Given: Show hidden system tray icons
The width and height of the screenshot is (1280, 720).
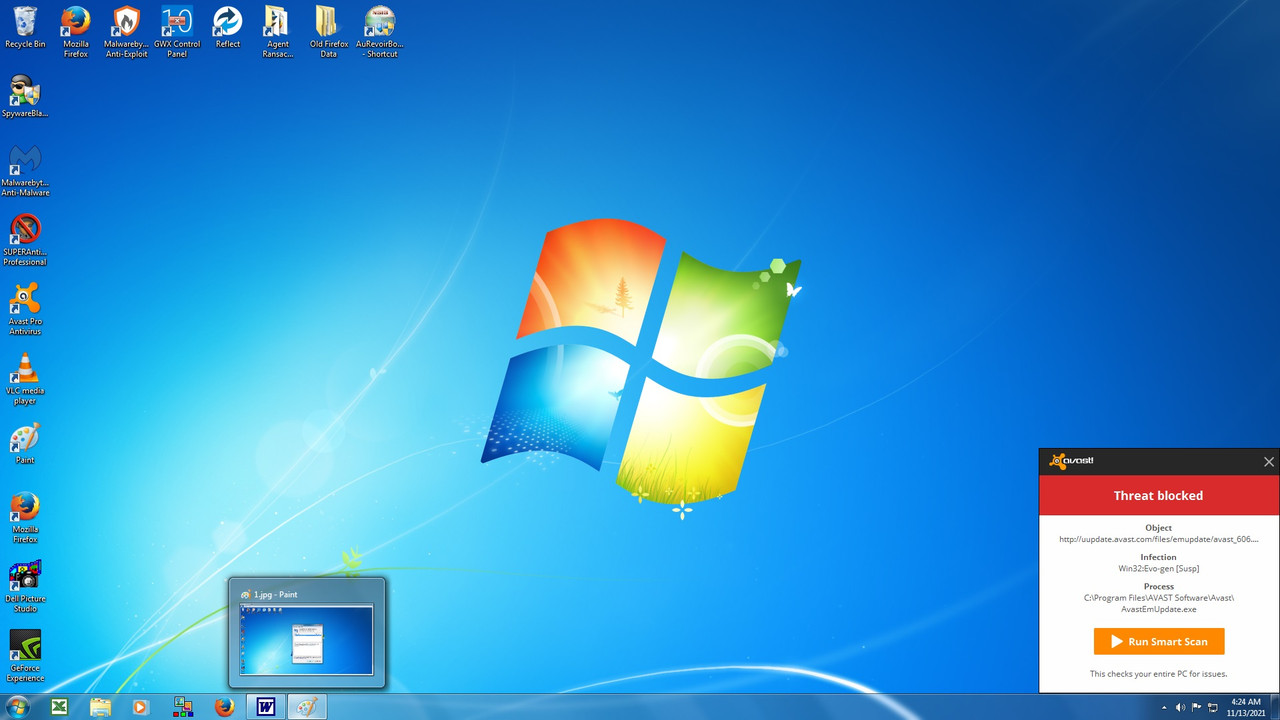Looking at the screenshot, I should [x=1164, y=707].
